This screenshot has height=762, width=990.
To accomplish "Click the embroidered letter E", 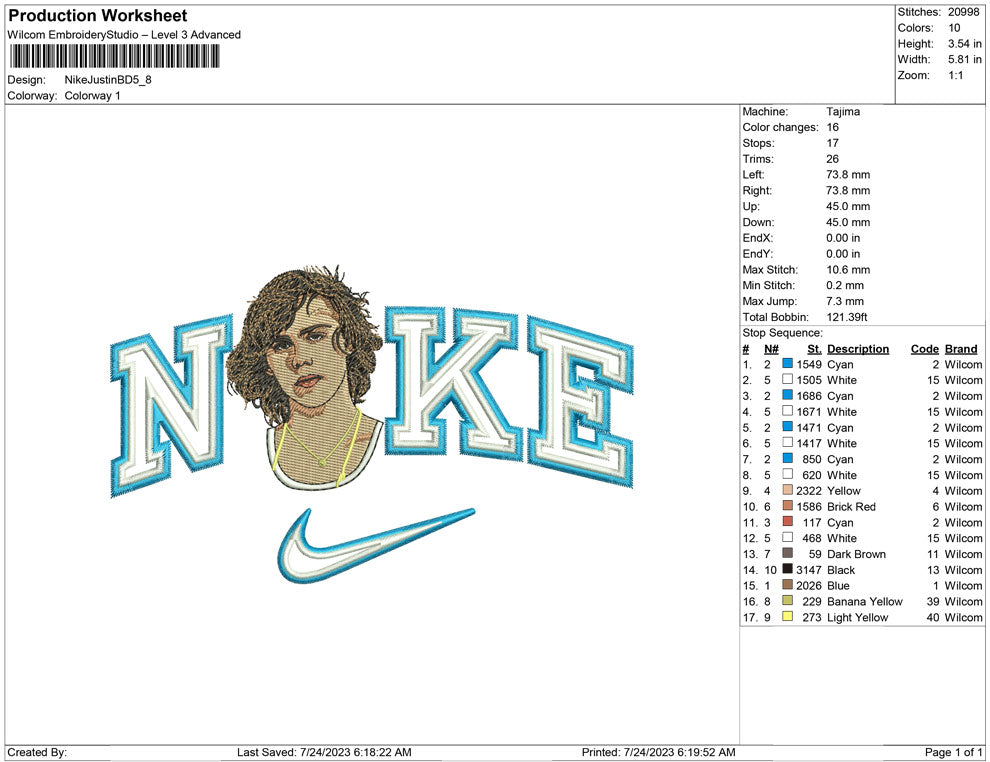I will [x=580, y=403].
